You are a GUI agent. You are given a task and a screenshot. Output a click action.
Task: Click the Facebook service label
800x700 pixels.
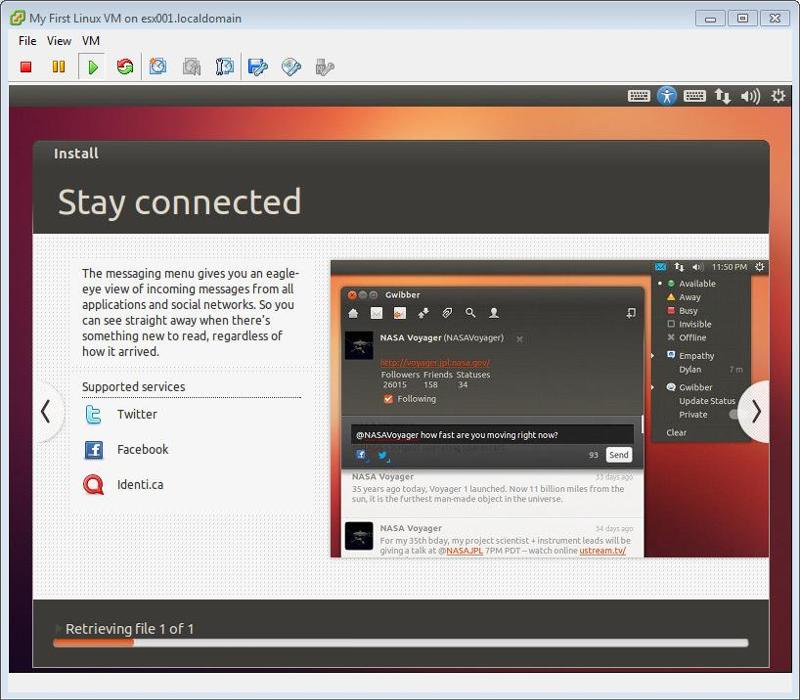(x=142, y=449)
